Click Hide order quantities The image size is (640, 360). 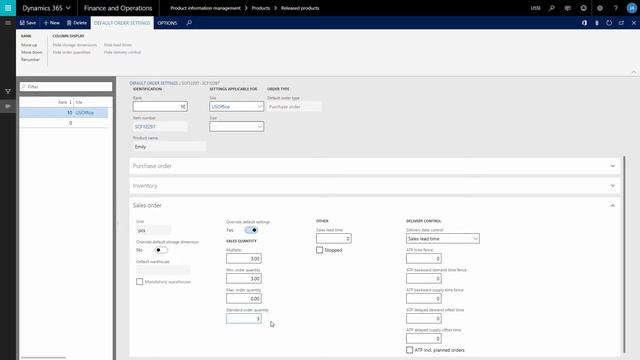point(71,52)
